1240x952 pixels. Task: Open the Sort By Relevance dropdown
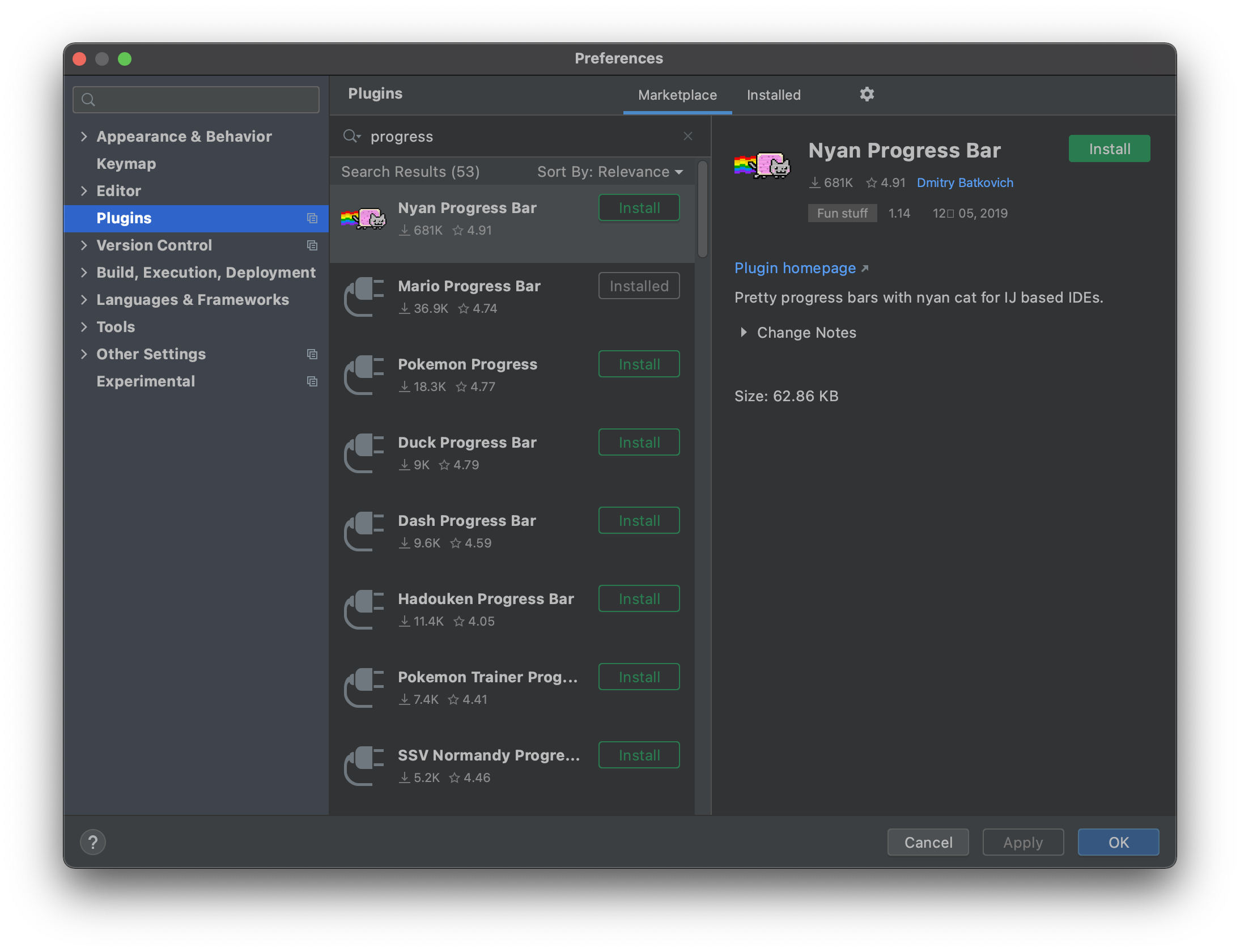click(x=610, y=172)
